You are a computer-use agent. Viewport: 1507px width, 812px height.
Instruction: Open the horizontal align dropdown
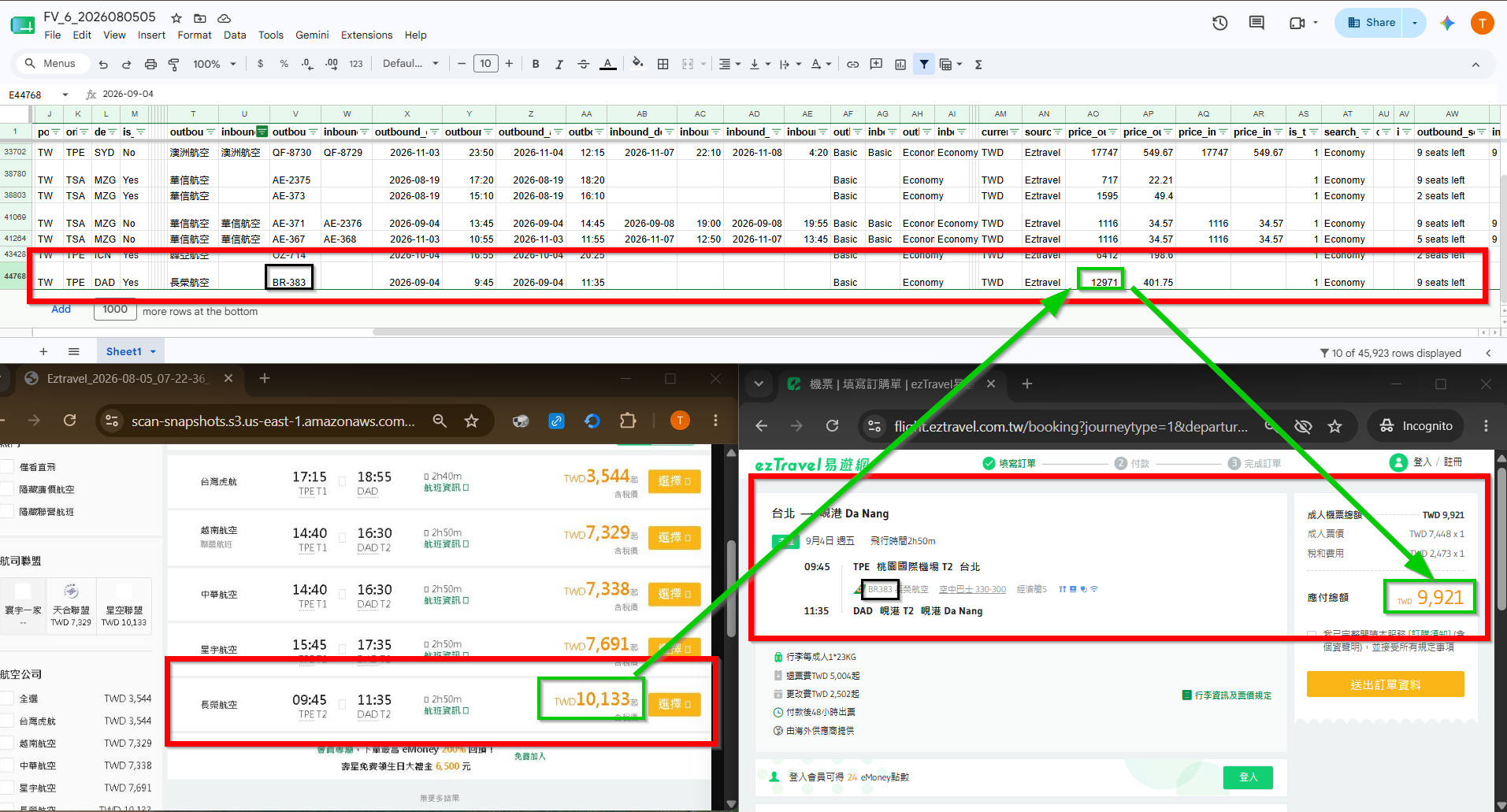[729, 64]
